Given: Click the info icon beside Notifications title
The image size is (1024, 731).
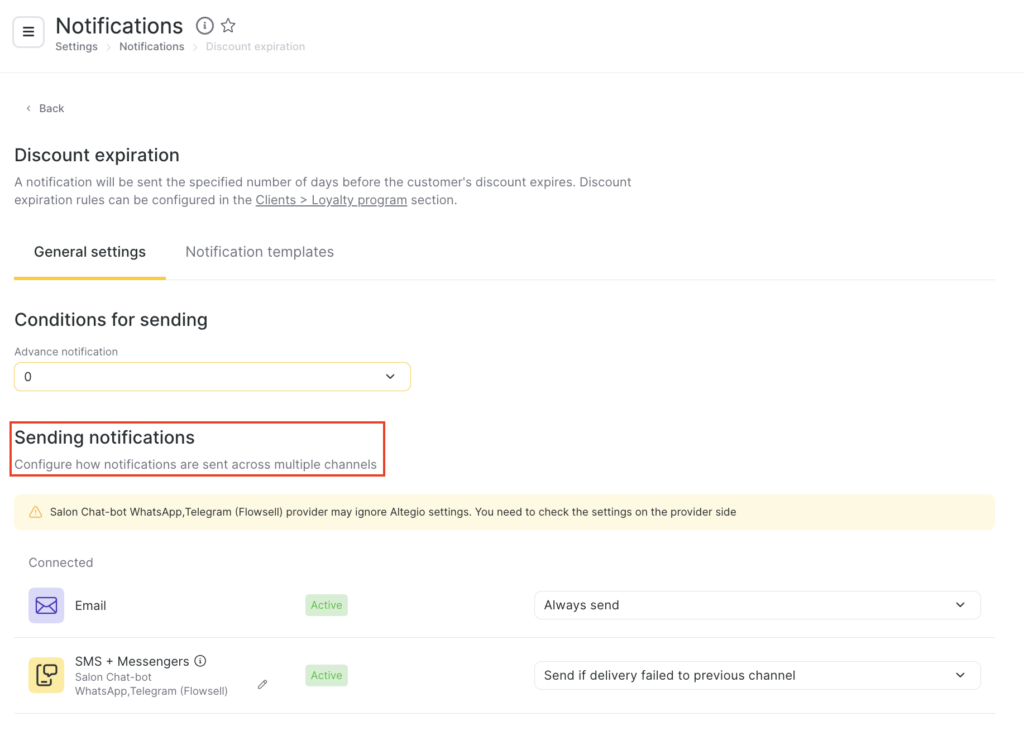Looking at the screenshot, I should tap(204, 26).
